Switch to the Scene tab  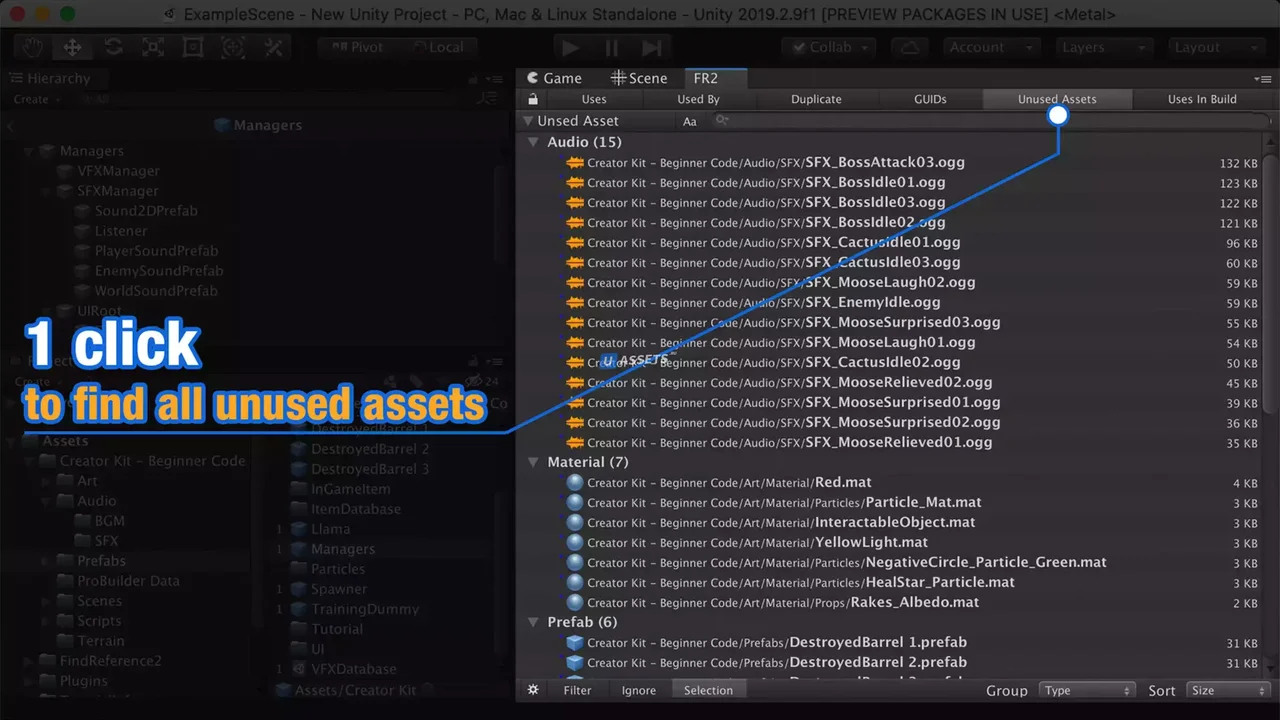coord(639,78)
